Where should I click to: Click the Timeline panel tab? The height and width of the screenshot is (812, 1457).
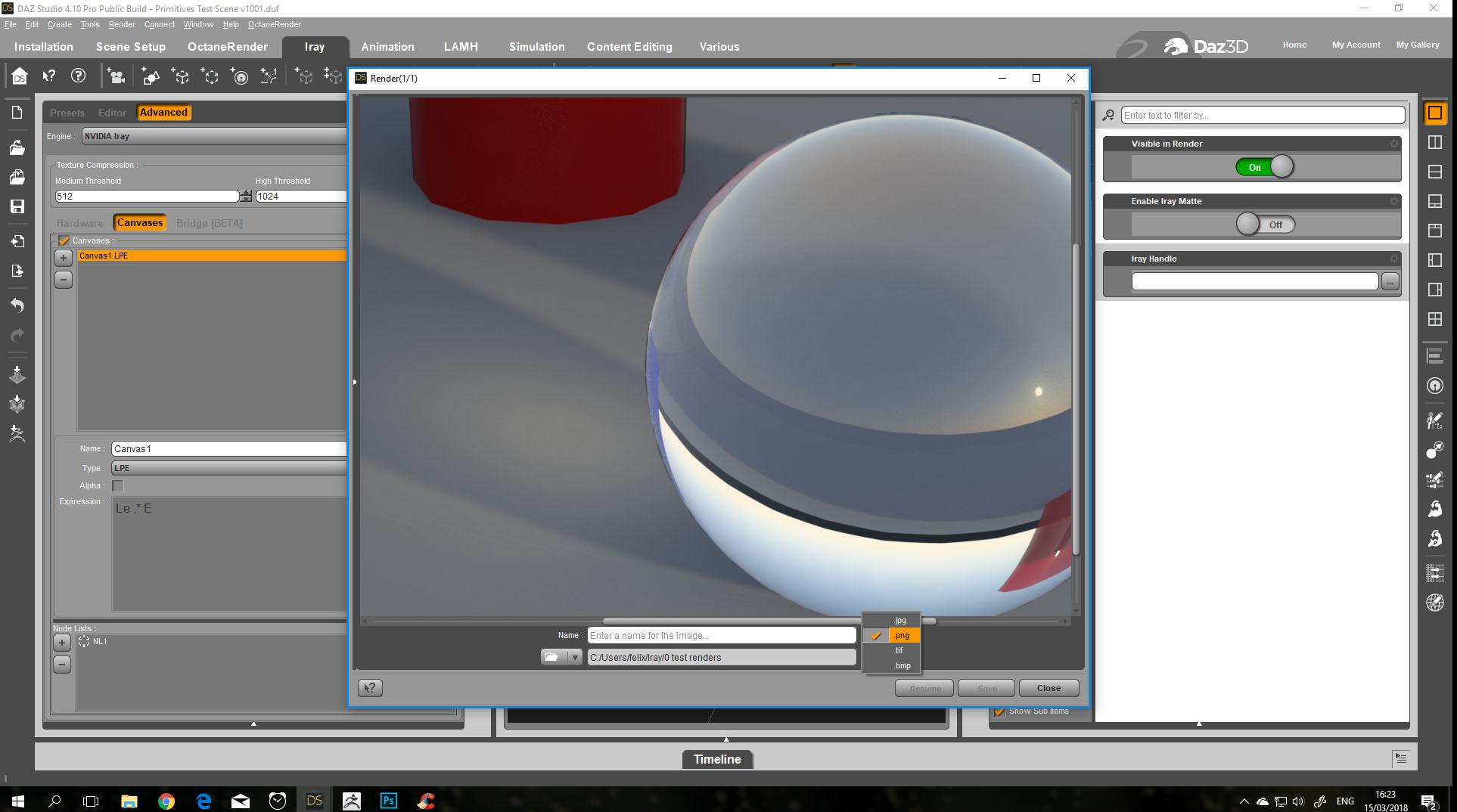click(717, 759)
